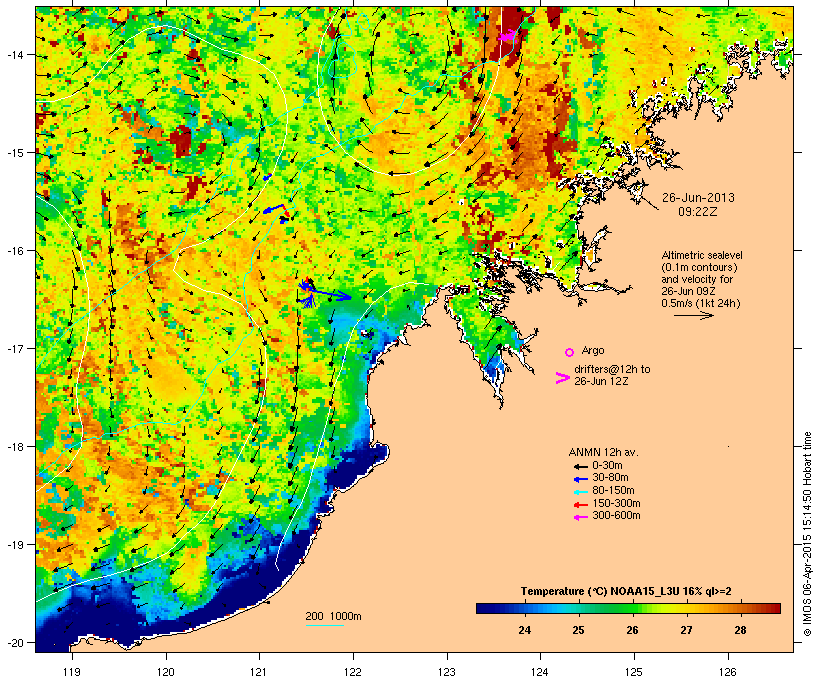Click the longitude axis label 121
The image size is (820, 680).
pos(259,672)
